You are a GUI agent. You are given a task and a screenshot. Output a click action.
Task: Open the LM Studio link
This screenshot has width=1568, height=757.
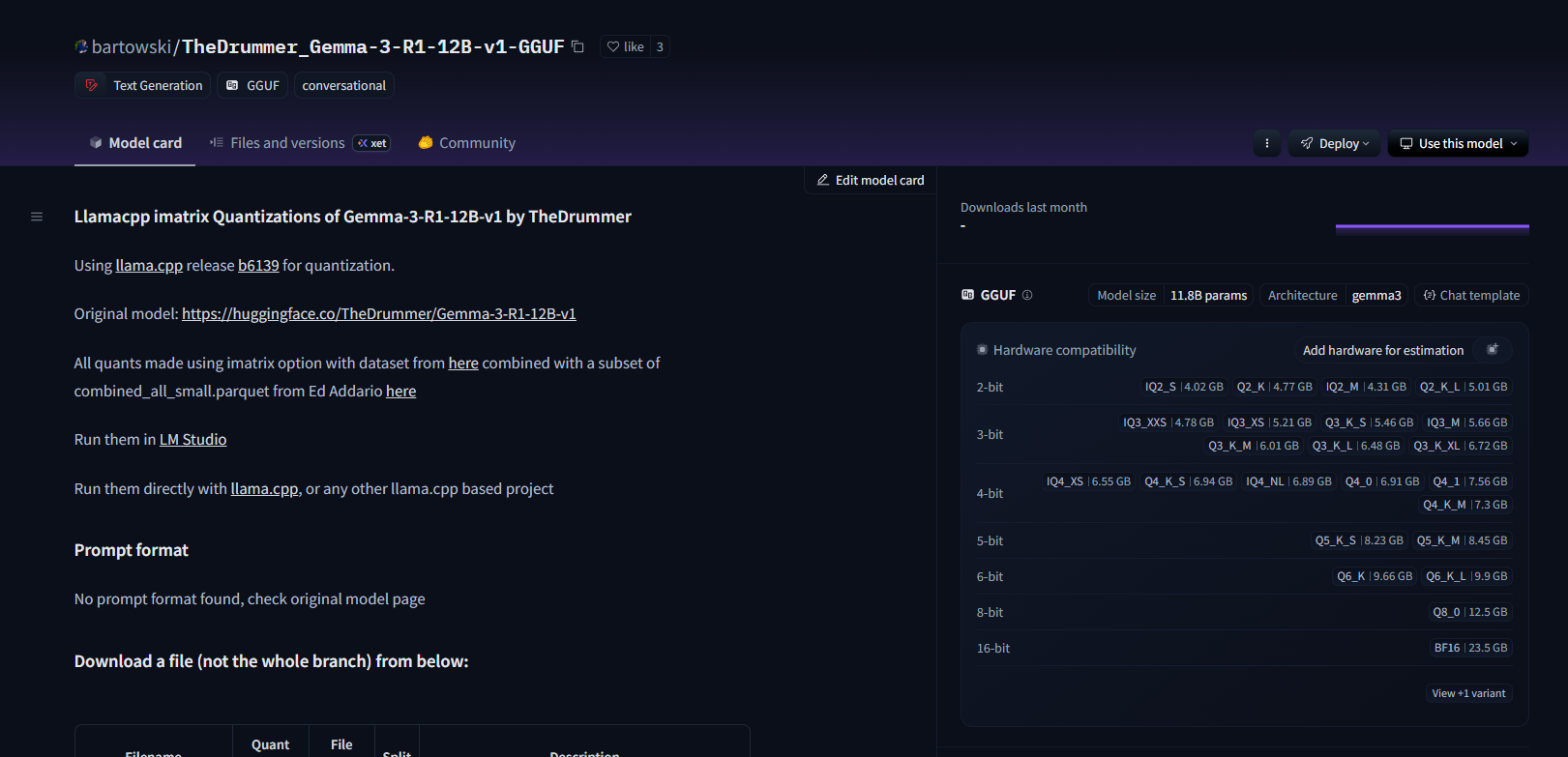(192, 440)
